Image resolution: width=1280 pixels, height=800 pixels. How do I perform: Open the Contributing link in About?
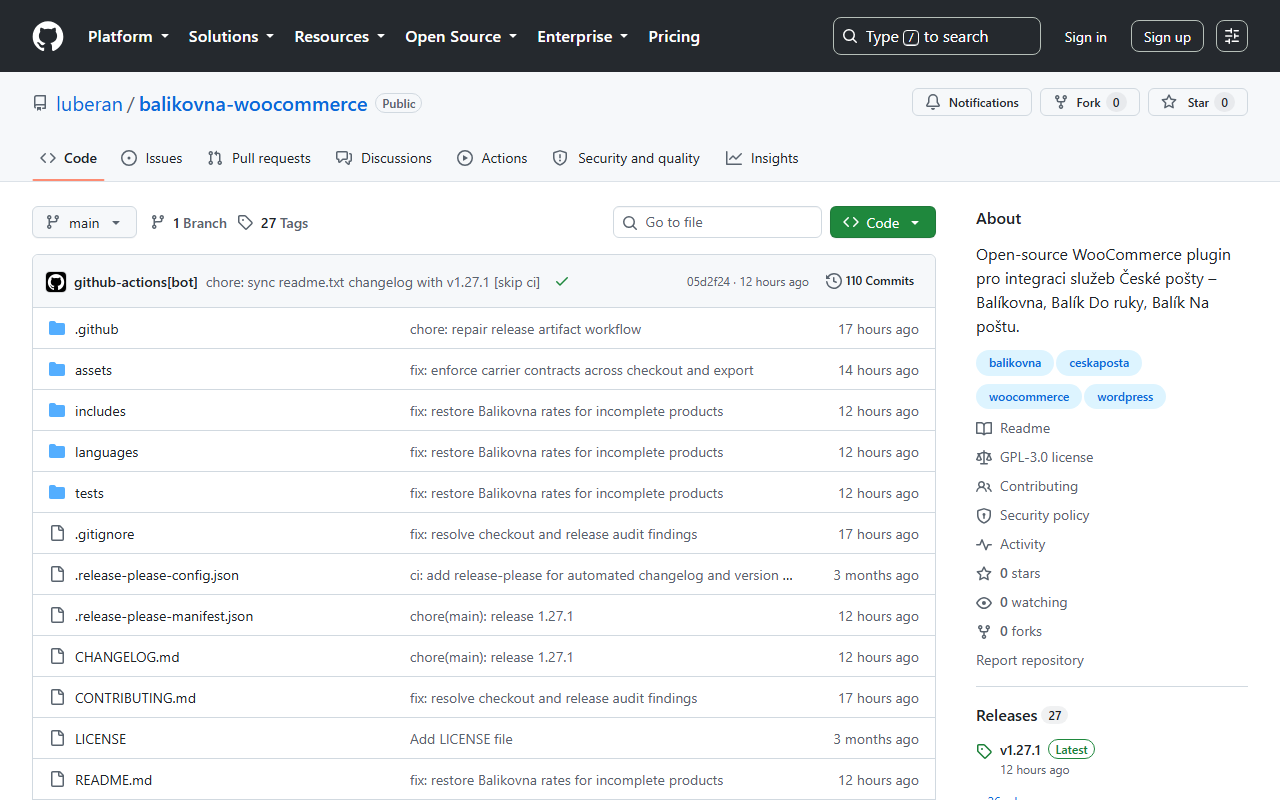pyautogui.click(x=1027, y=486)
